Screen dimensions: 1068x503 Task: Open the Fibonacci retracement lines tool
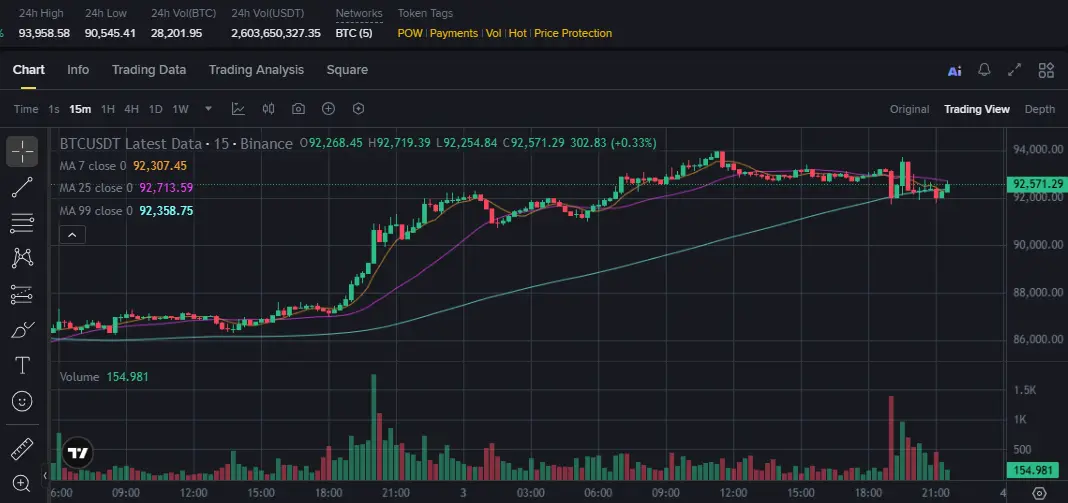click(x=22, y=222)
